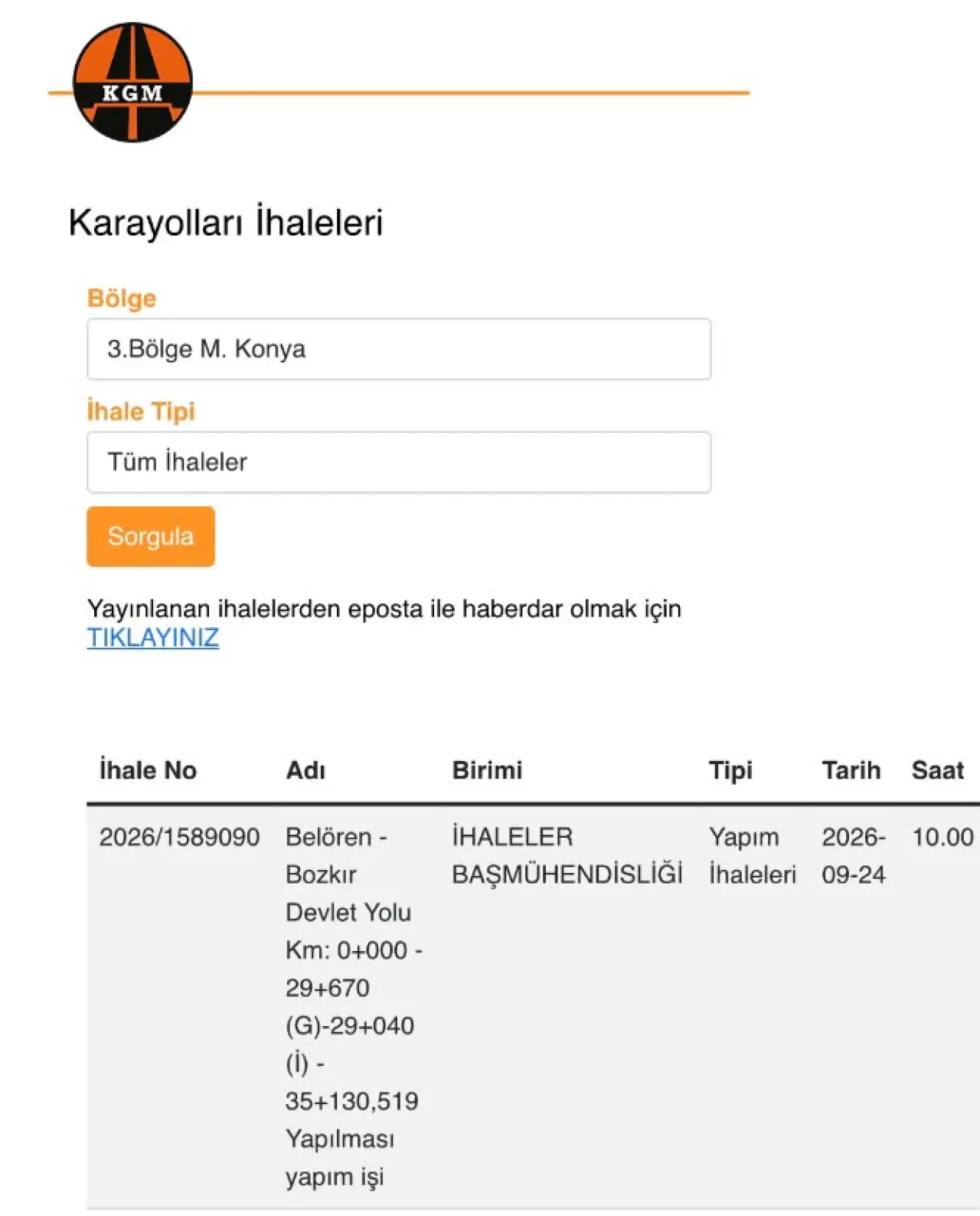Select the İHALELER BAŞMÜHENDİSLİĞİ unit cell
This screenshot has width=980, height=1216.
(x=567, y=855)
